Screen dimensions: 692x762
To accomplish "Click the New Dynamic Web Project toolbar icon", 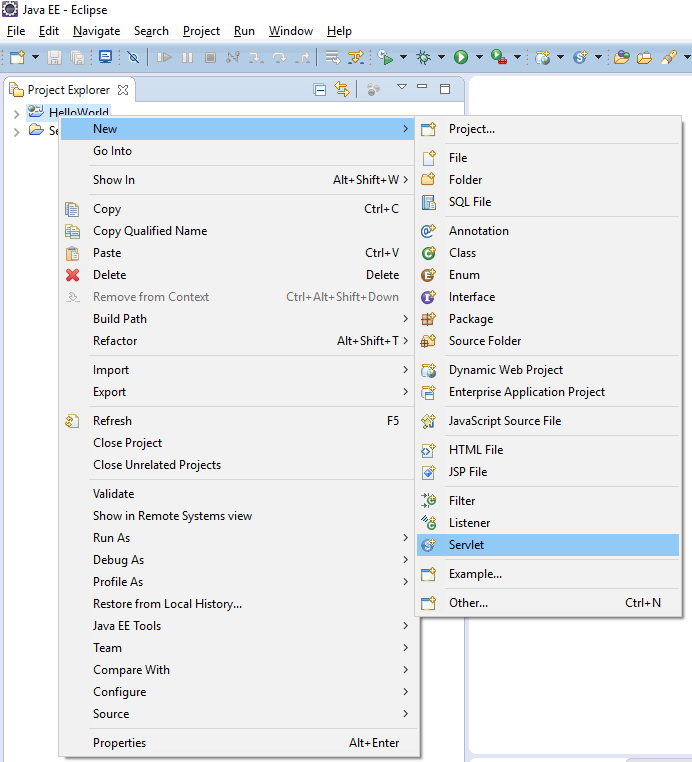I will (x=542, y=57).
